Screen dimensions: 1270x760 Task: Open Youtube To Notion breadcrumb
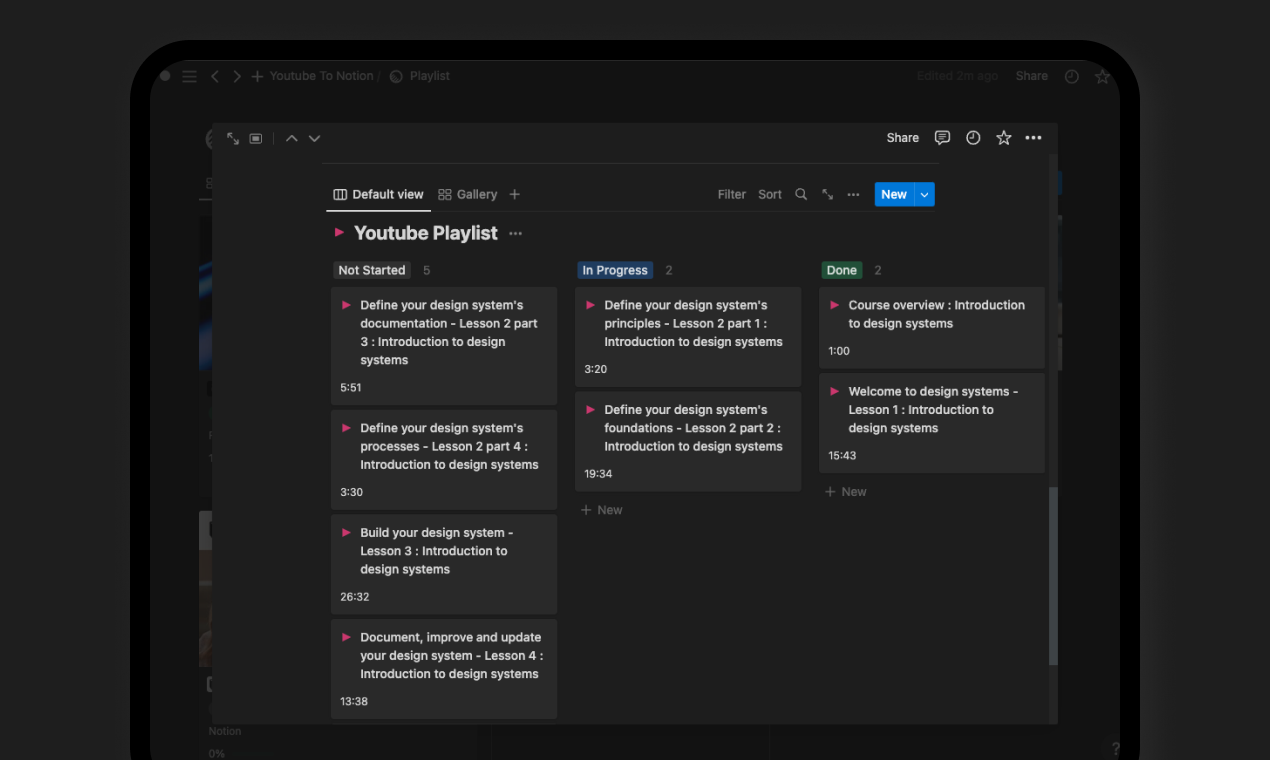coord(321,76)
